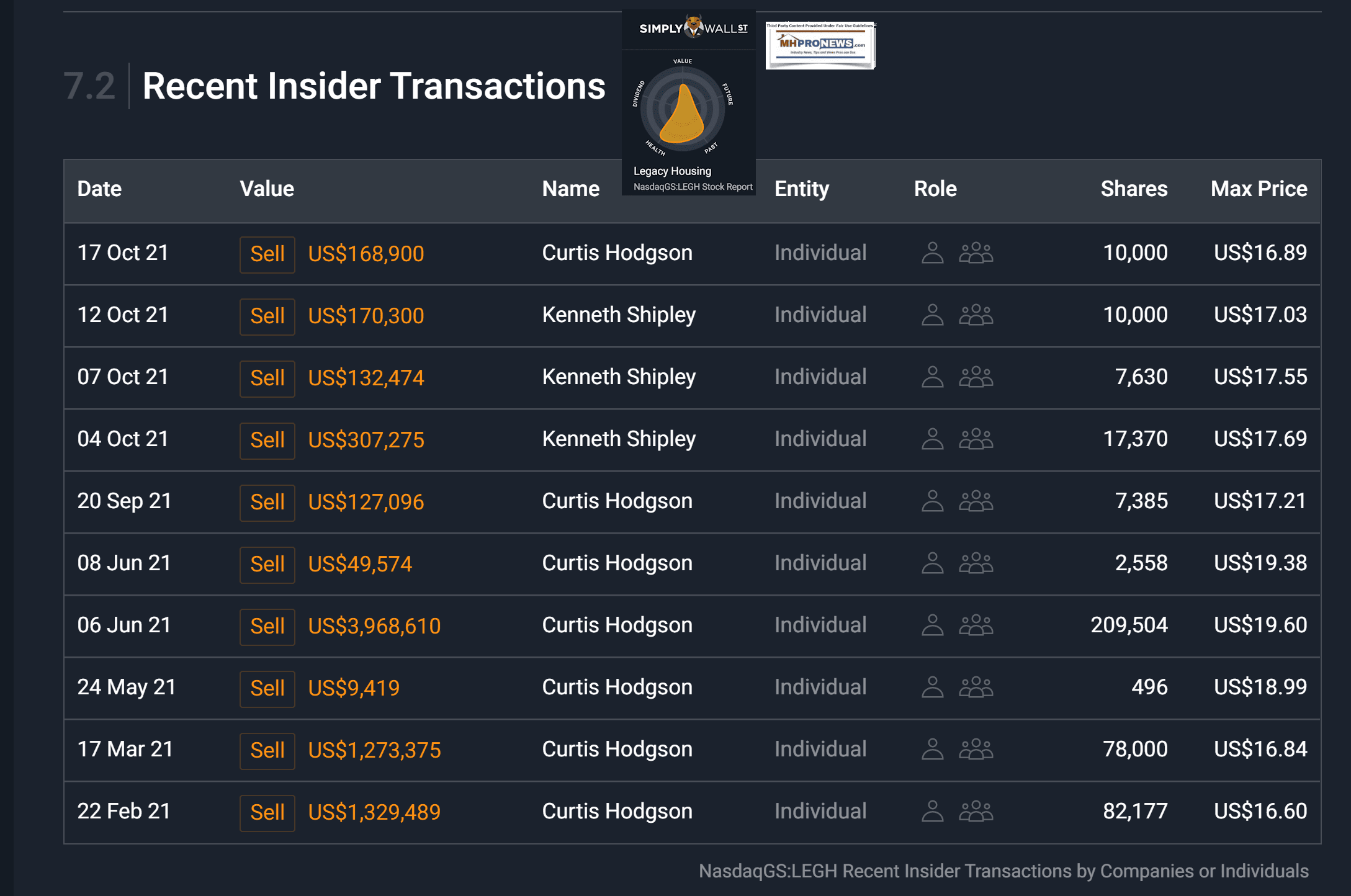Click the Entity column header

(x=802, y=189)
